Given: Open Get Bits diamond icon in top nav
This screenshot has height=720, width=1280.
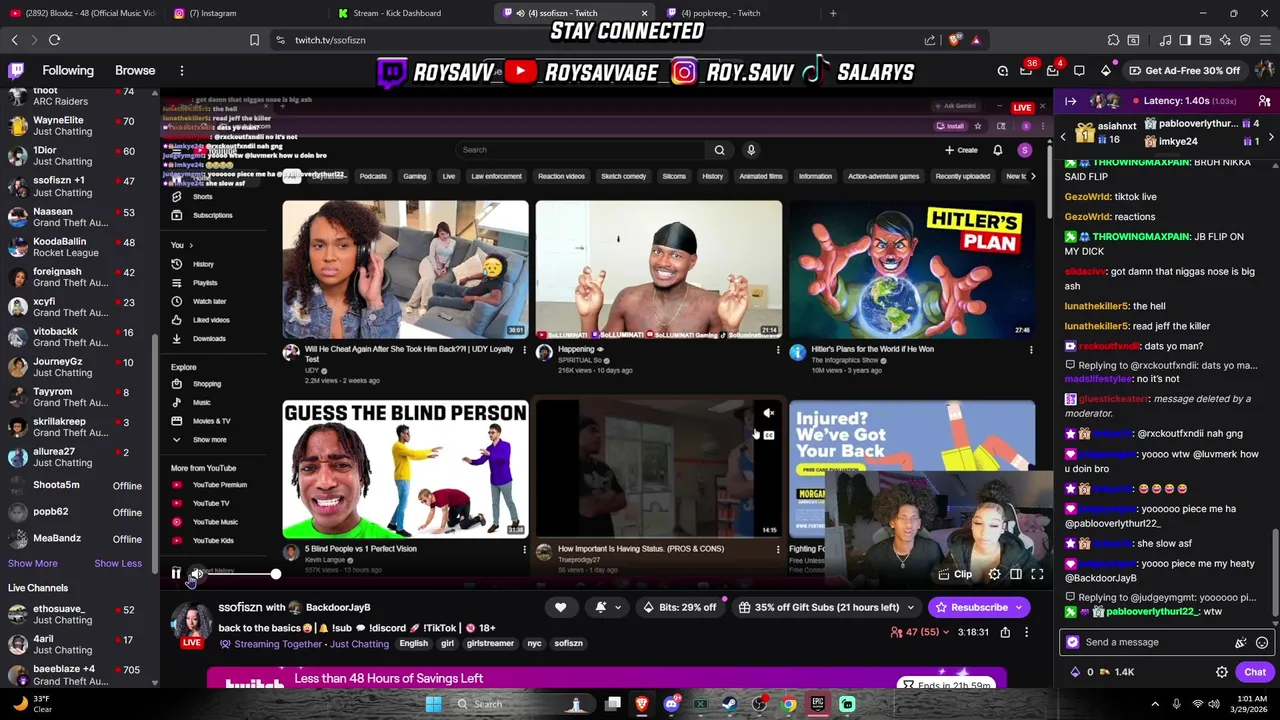Looking at the screenshot, I should click(1106, 71).
